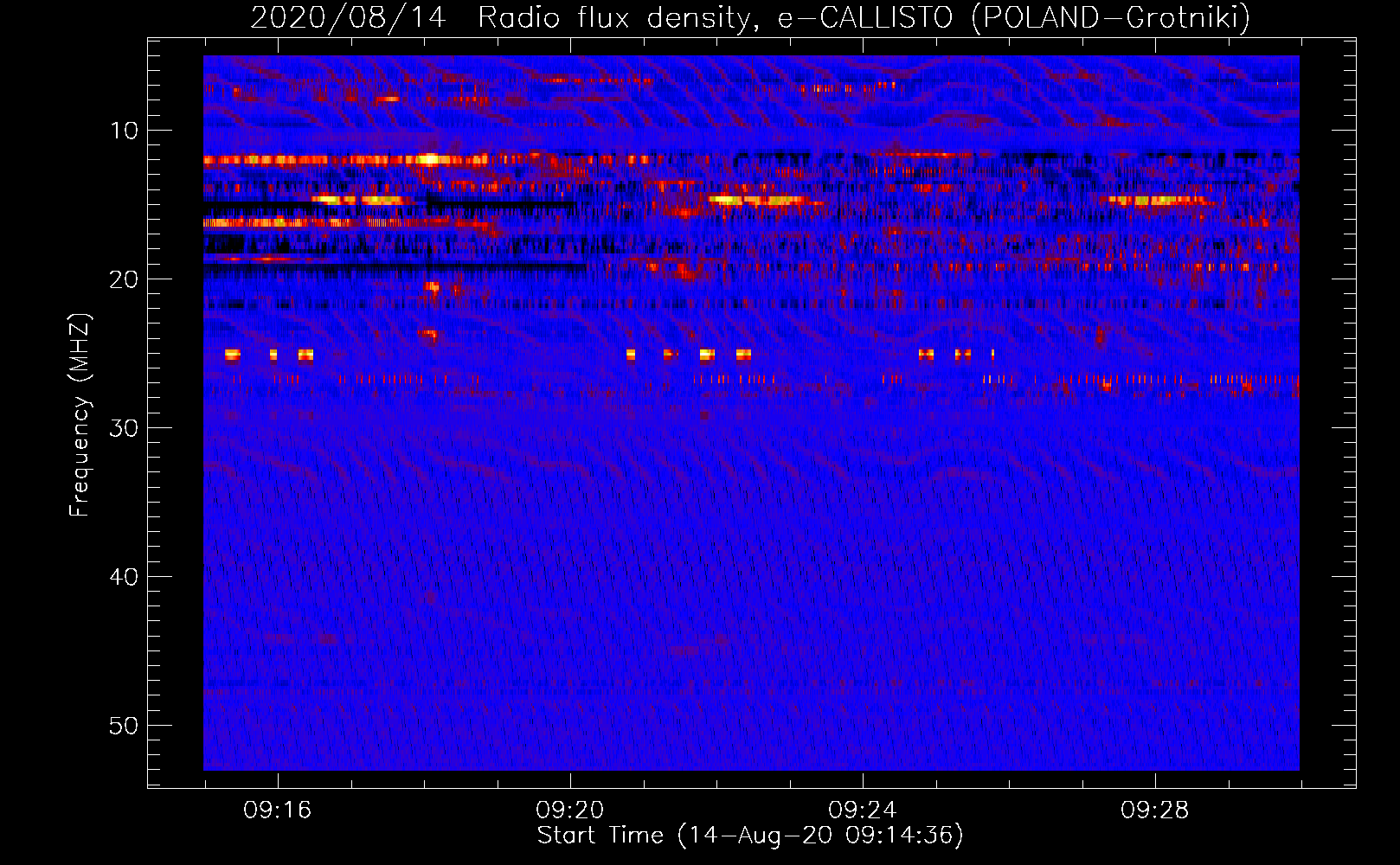Click the 50 MHz frequency tick label
This screenshot has width=1400, height=865.
click(x=125, y=726)
